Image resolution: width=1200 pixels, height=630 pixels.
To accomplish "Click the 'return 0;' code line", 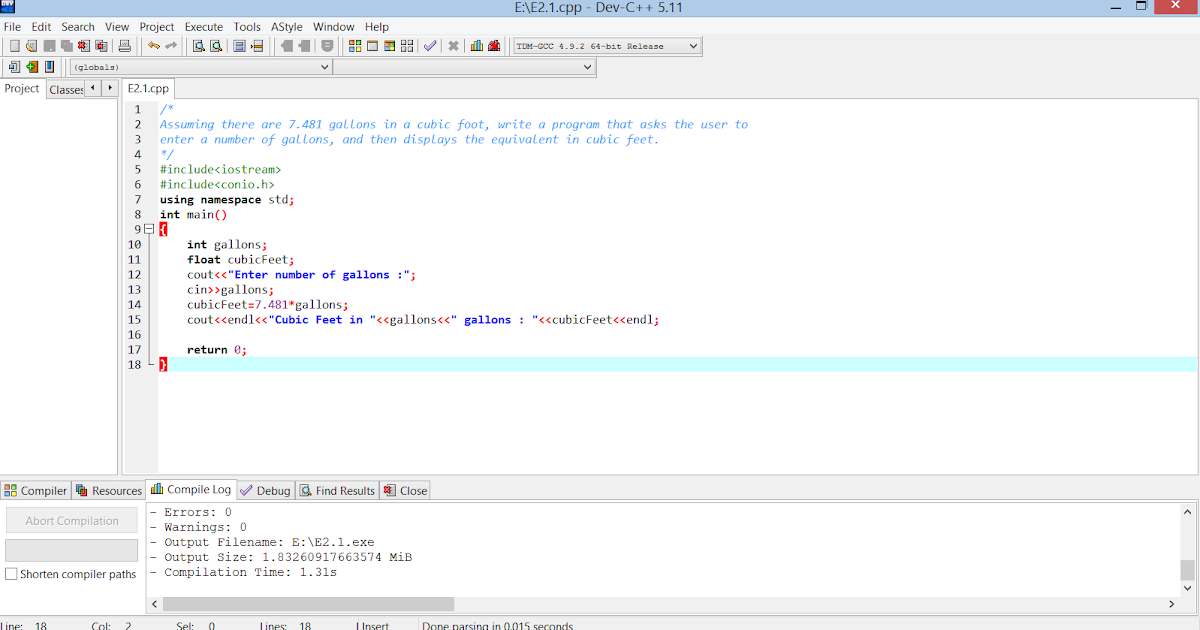I will pos(216,350).
